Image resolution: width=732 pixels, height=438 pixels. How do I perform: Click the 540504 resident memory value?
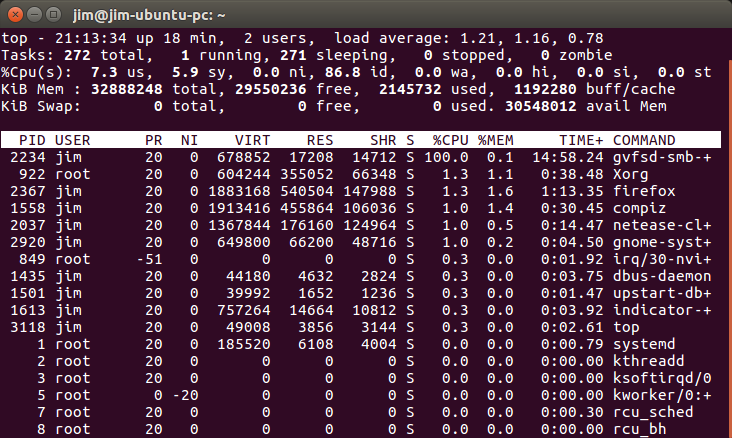306,191
